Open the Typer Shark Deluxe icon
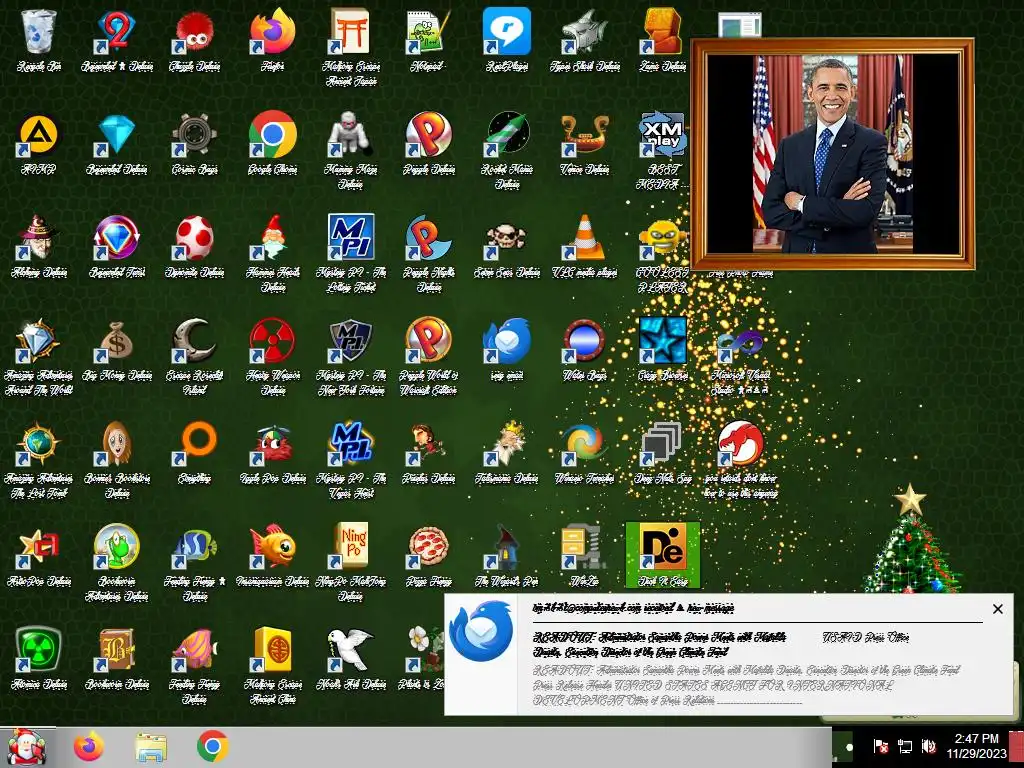The width and height of the screenshot is (1024, 768). 584,31
